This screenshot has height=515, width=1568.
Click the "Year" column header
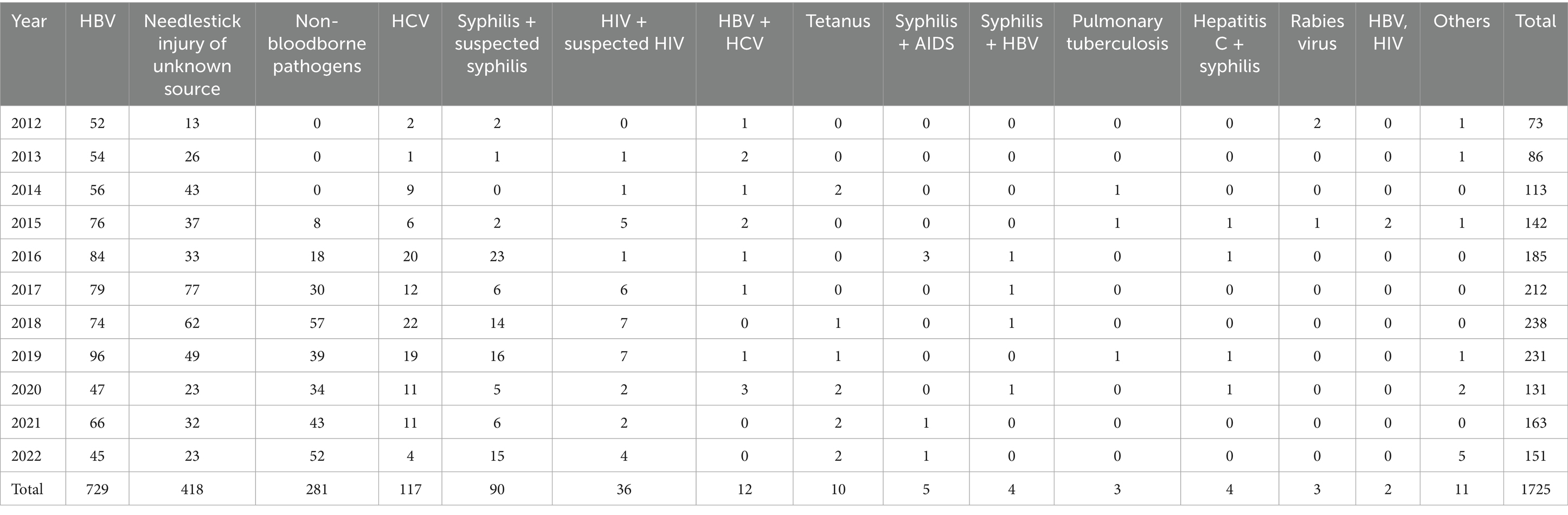click(x=29, y=21)
